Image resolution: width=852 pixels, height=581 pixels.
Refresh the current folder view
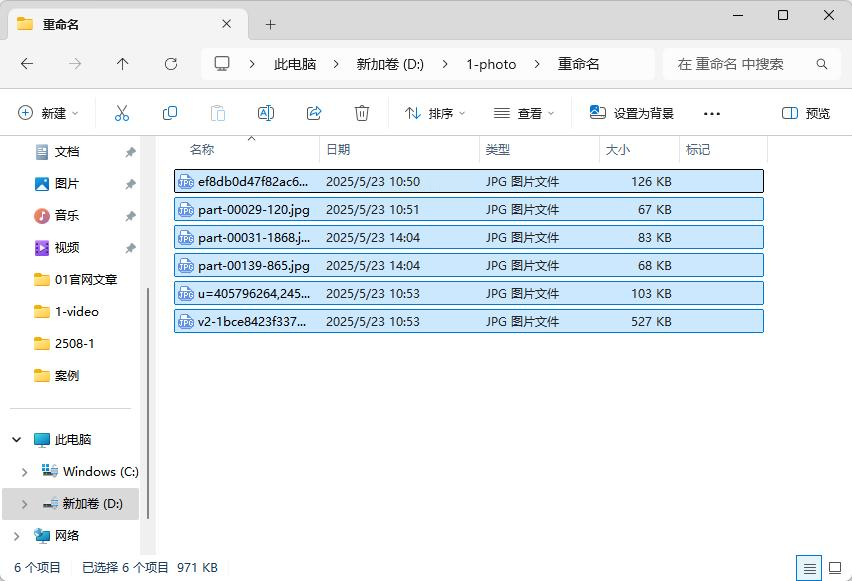tap(171, 64)
